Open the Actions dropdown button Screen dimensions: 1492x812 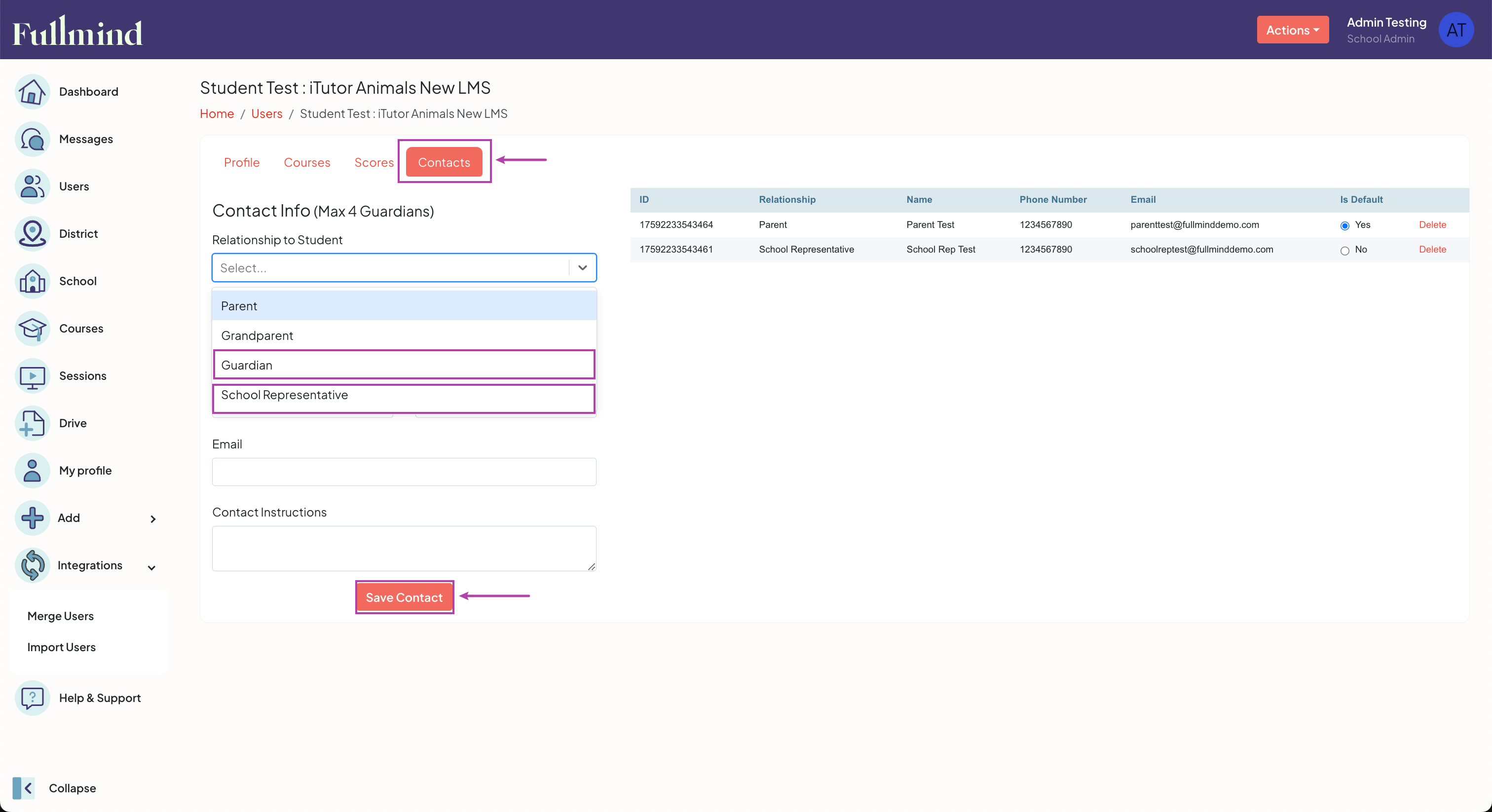click(1293, 30)
